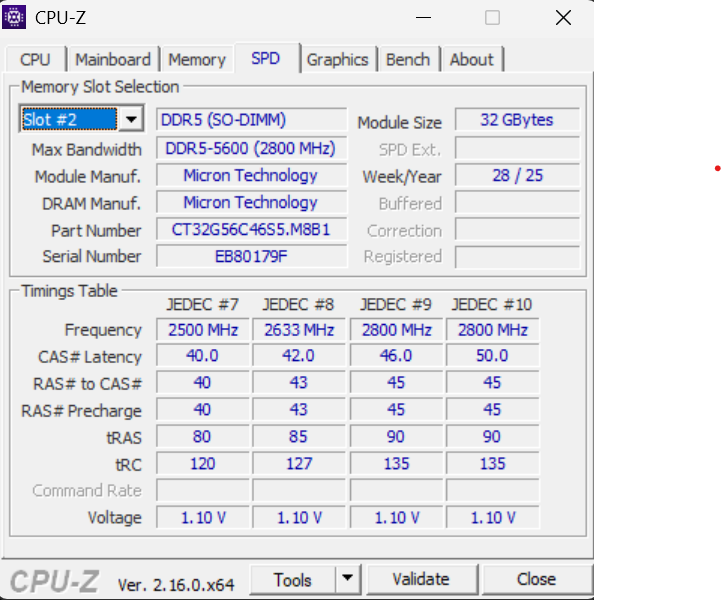Click the tRC 127 cell
Viewport: 722px width, 600px height.
(x=299, y=463)
